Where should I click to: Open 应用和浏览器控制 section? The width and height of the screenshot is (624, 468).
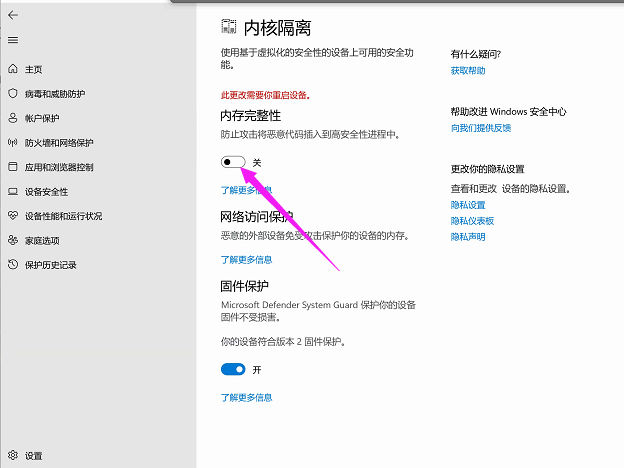click(x=59, y=167)
